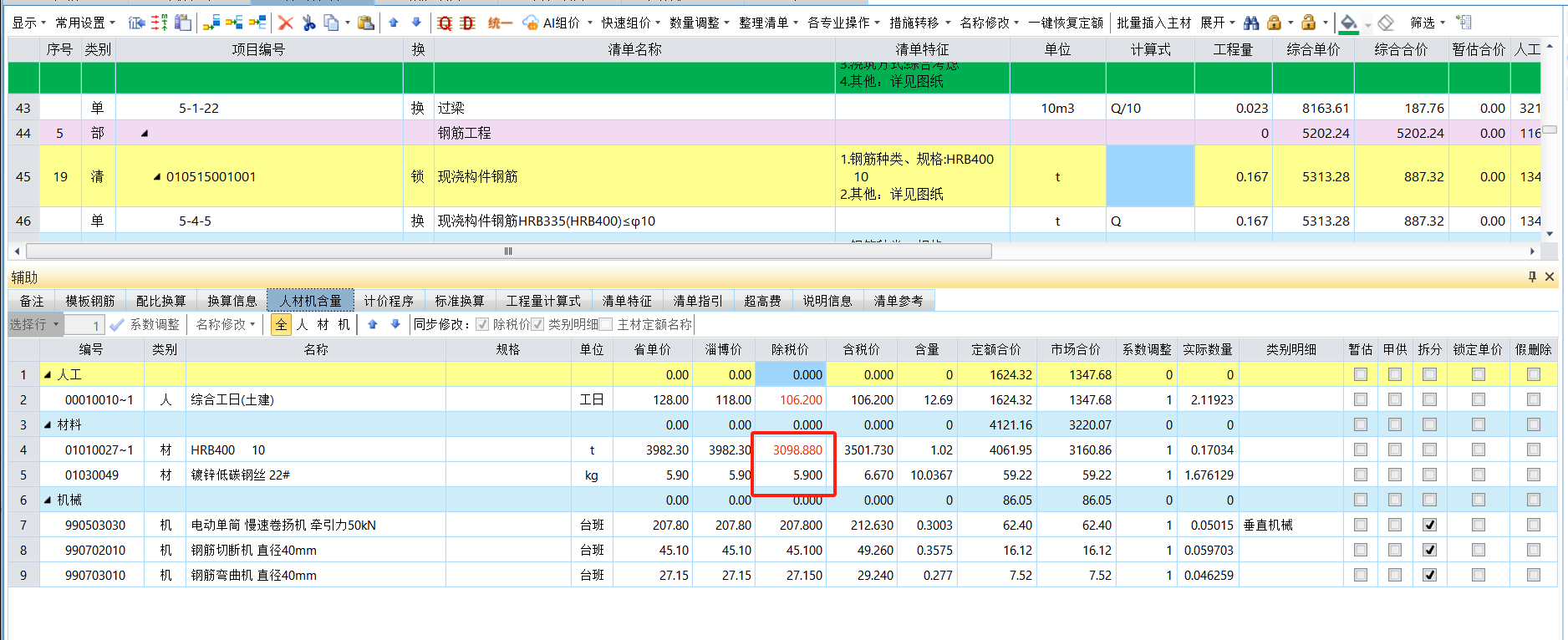This screenshot has height=640, width=1568.
Task: Open the 常用设置 dropdown
Action: [85, 23]
